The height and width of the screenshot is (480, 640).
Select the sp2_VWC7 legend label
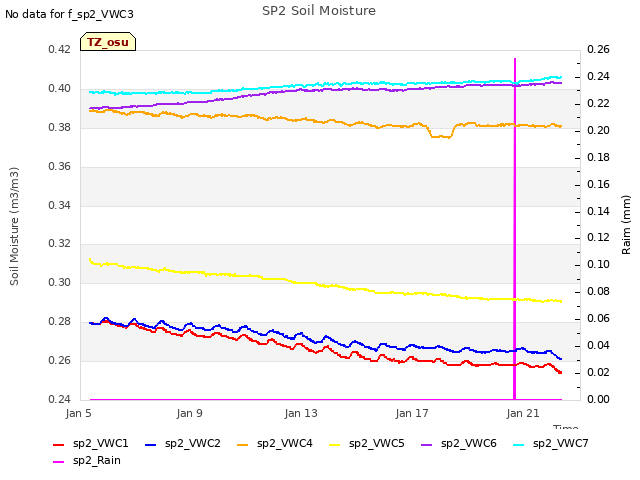tap(560, 444)
